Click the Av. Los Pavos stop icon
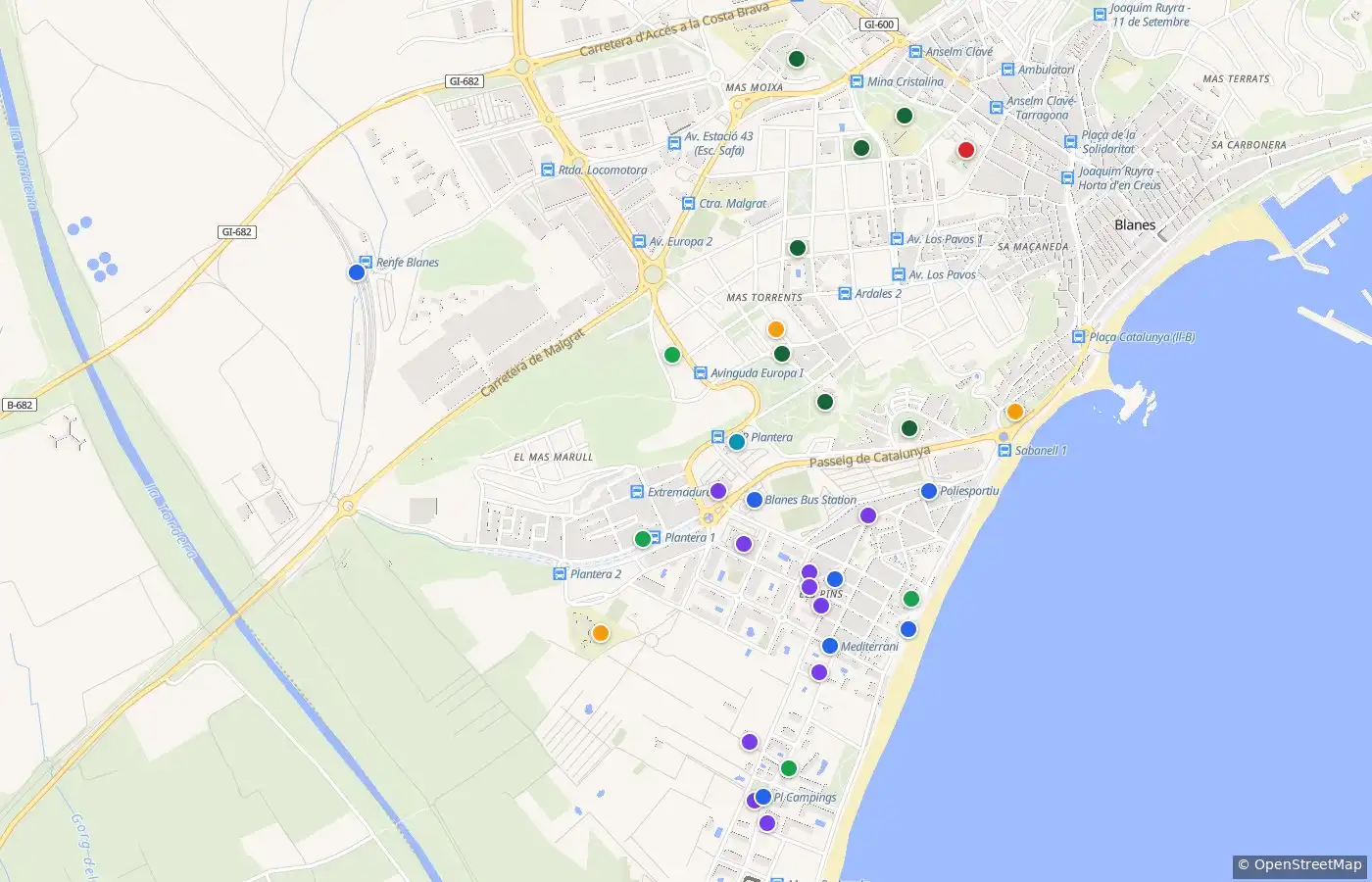Image resolution: width=1372 pixels, height=882 pixels. [899, 274]
